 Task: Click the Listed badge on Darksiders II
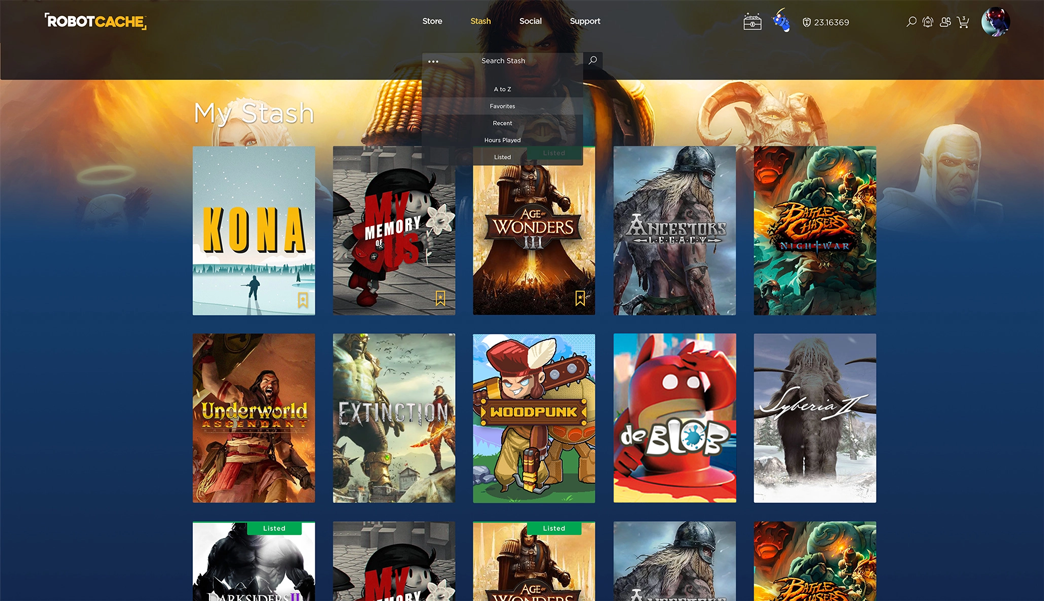(274, 528)
